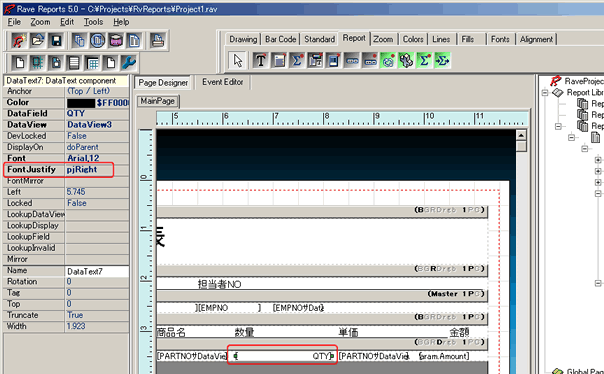
Task: Click the New Report Page icon beside purple drum
Action: tap(134, 40)
